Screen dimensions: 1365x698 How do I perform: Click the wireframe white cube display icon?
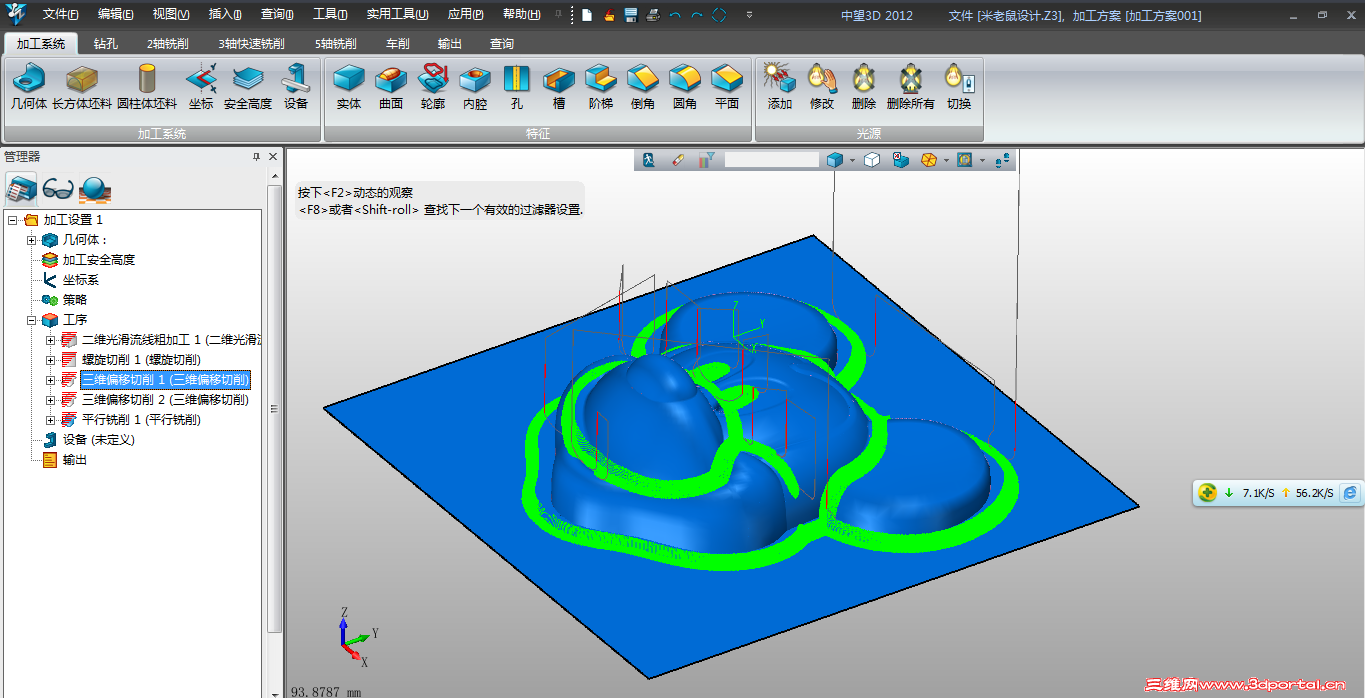(872, 159)
